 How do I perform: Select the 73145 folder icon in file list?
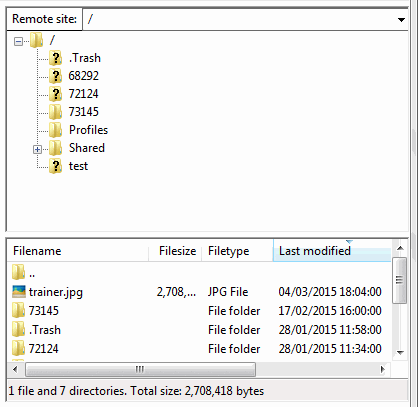(x=19, y=311)
